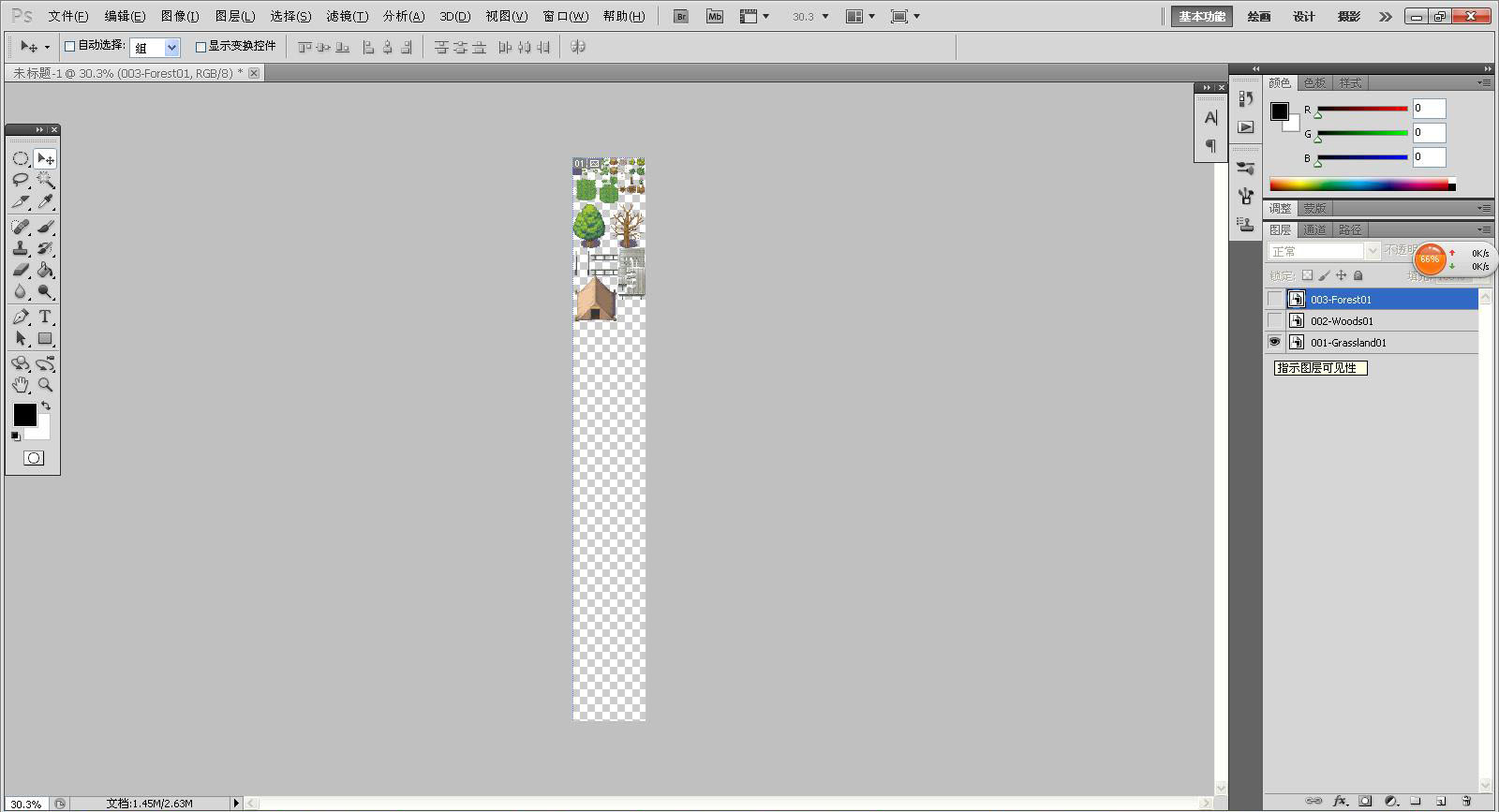Viewport: 1499px width, 812px height.
Task: Swap foreground and background colors arrow
Action: tap(46, 406)
